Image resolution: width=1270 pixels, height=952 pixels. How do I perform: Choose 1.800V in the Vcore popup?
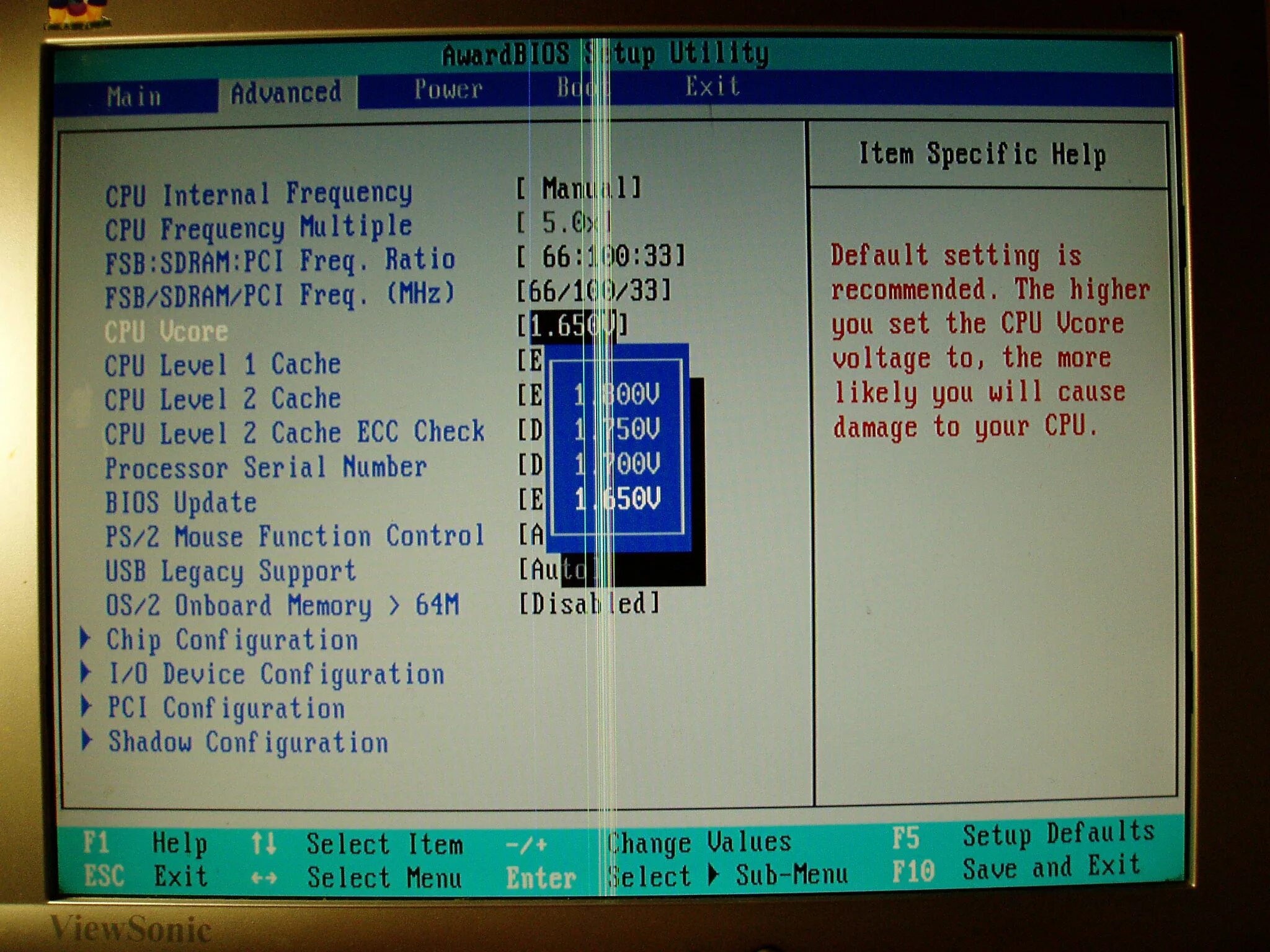pyautogui.click(x=618, y=395)
